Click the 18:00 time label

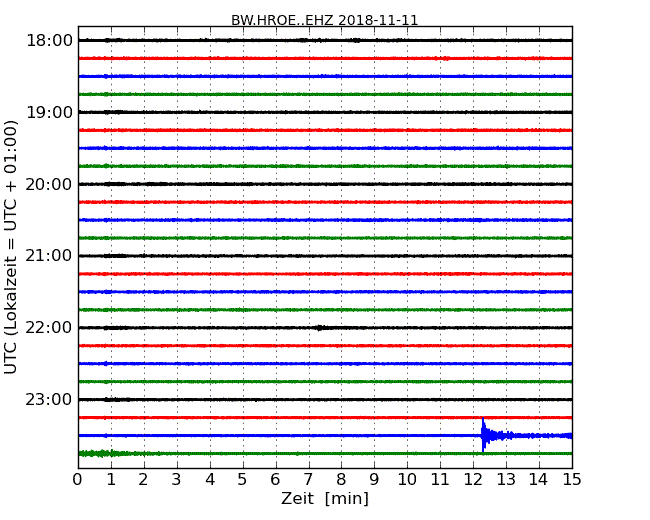click(49, 41)
